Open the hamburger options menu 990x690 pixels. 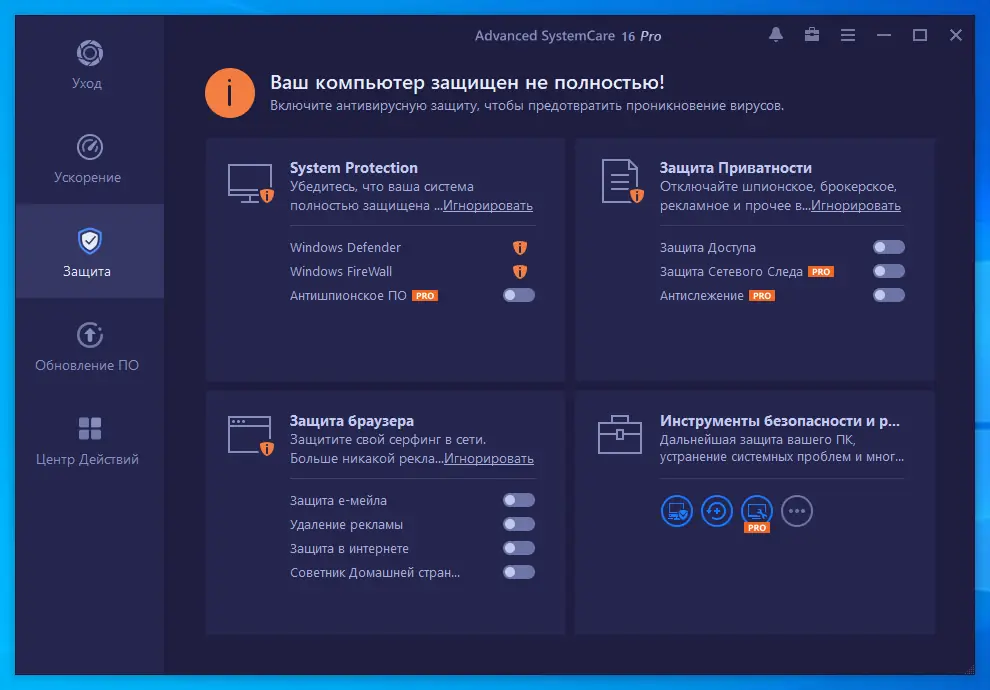(x=848, y=35)
